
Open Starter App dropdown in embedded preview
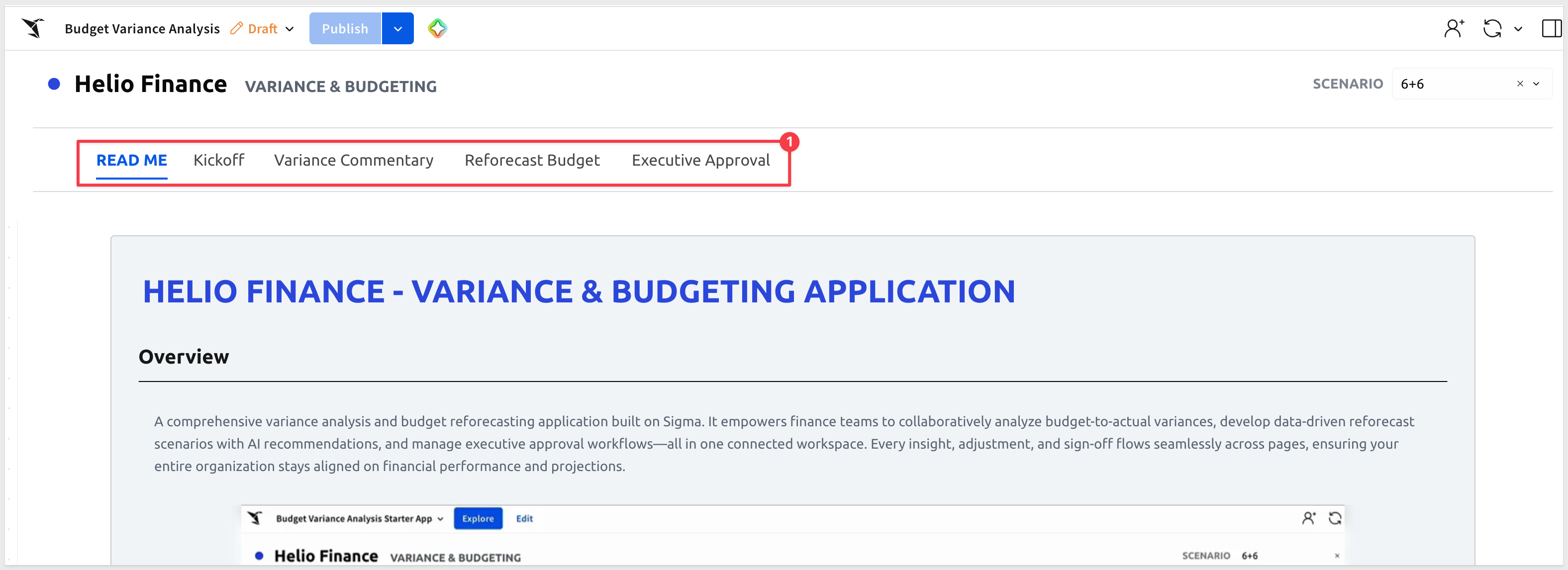pyautogui.click(x=441, y=519)
